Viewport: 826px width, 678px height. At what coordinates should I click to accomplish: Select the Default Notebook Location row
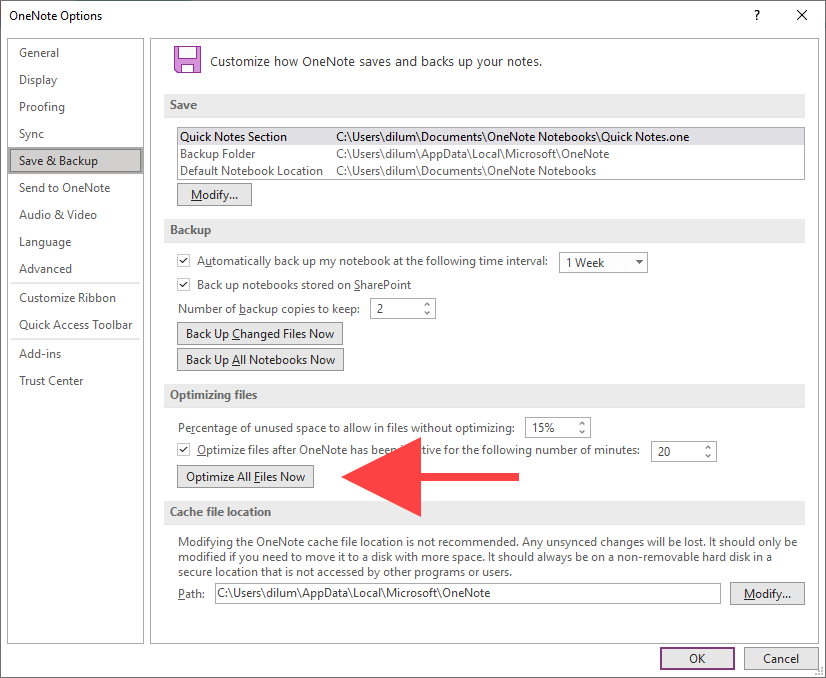(x=491, y=171)
